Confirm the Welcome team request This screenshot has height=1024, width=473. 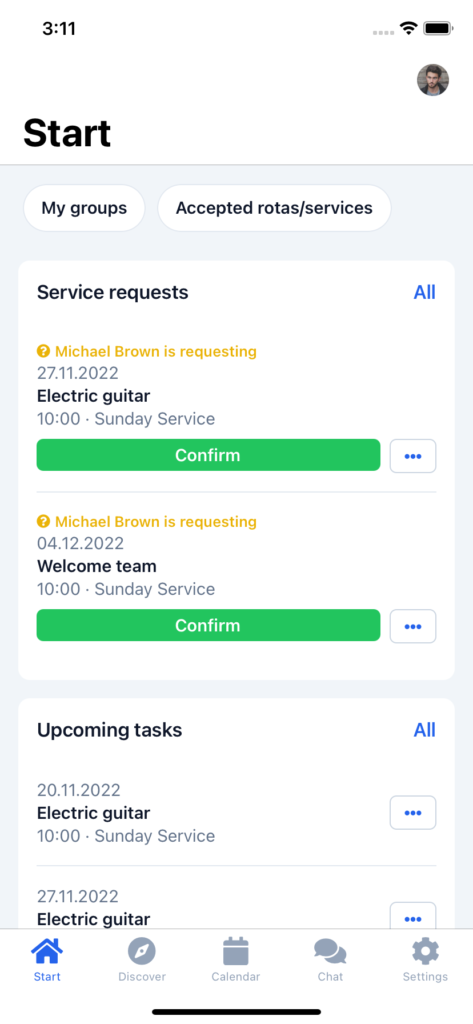coord(208,626)
